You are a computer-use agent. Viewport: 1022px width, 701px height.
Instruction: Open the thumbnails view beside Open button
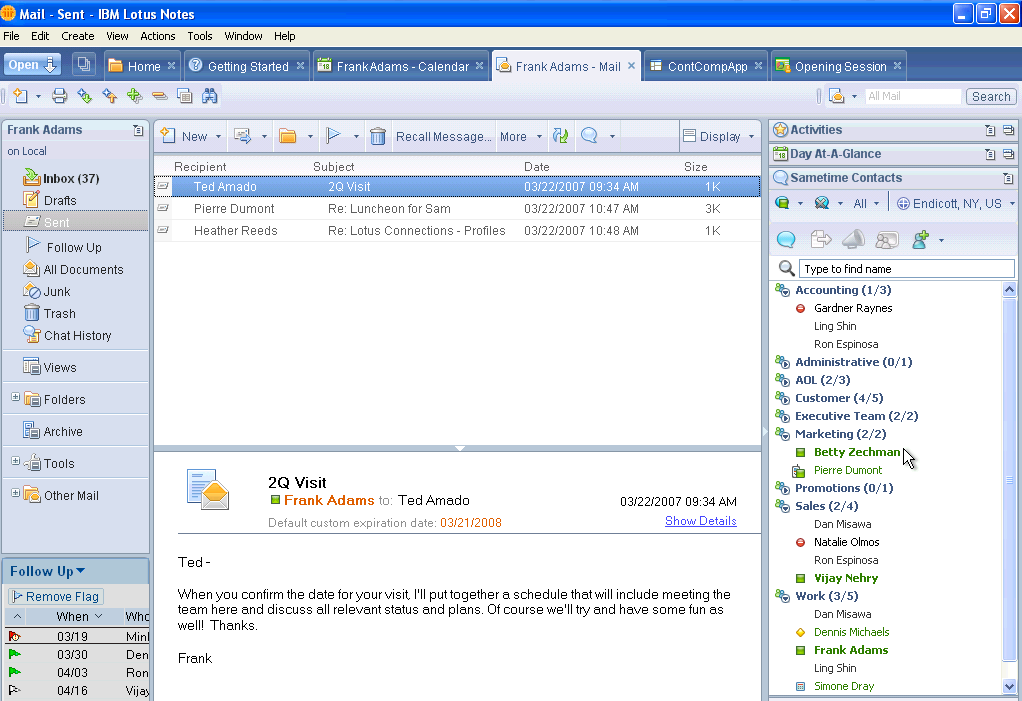84,65
